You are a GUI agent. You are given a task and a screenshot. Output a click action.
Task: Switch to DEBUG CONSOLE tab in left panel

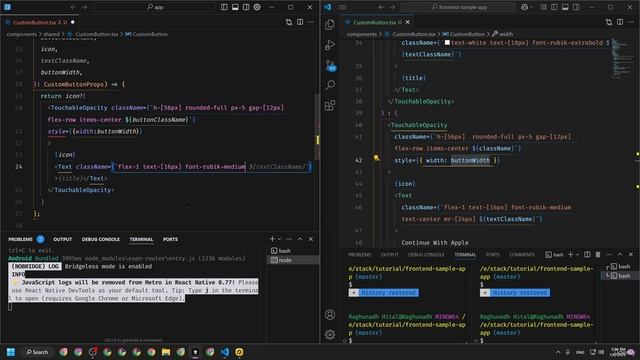pos(100,239)
